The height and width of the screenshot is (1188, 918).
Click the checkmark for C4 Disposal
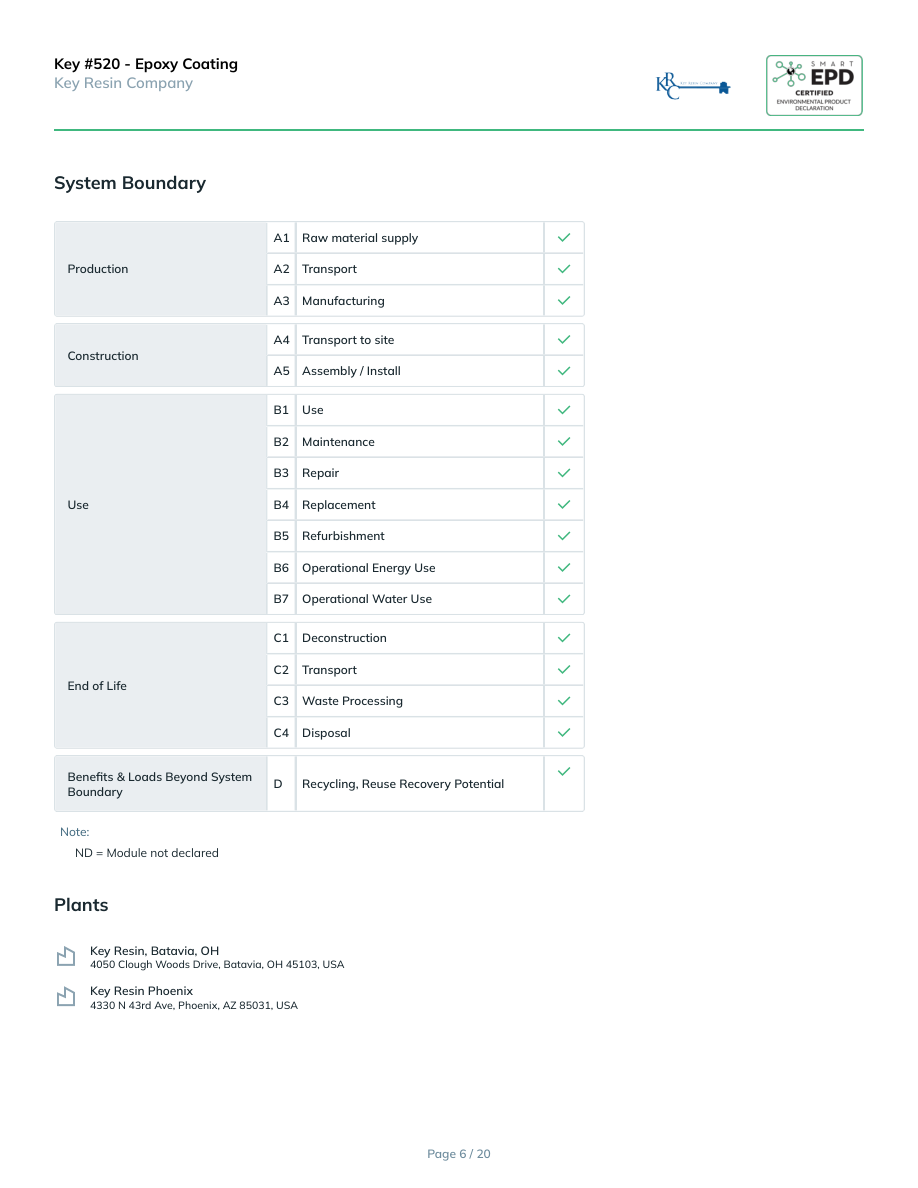pyautogui.click(x=564, y=733)
